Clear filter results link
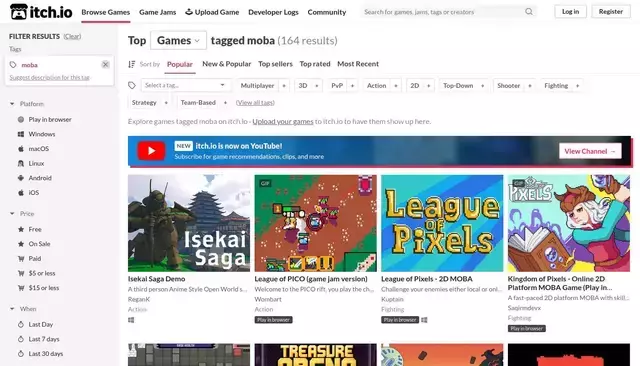Image resolution: width=640 pixels, height=366 pixels. (x=72, y=36)
